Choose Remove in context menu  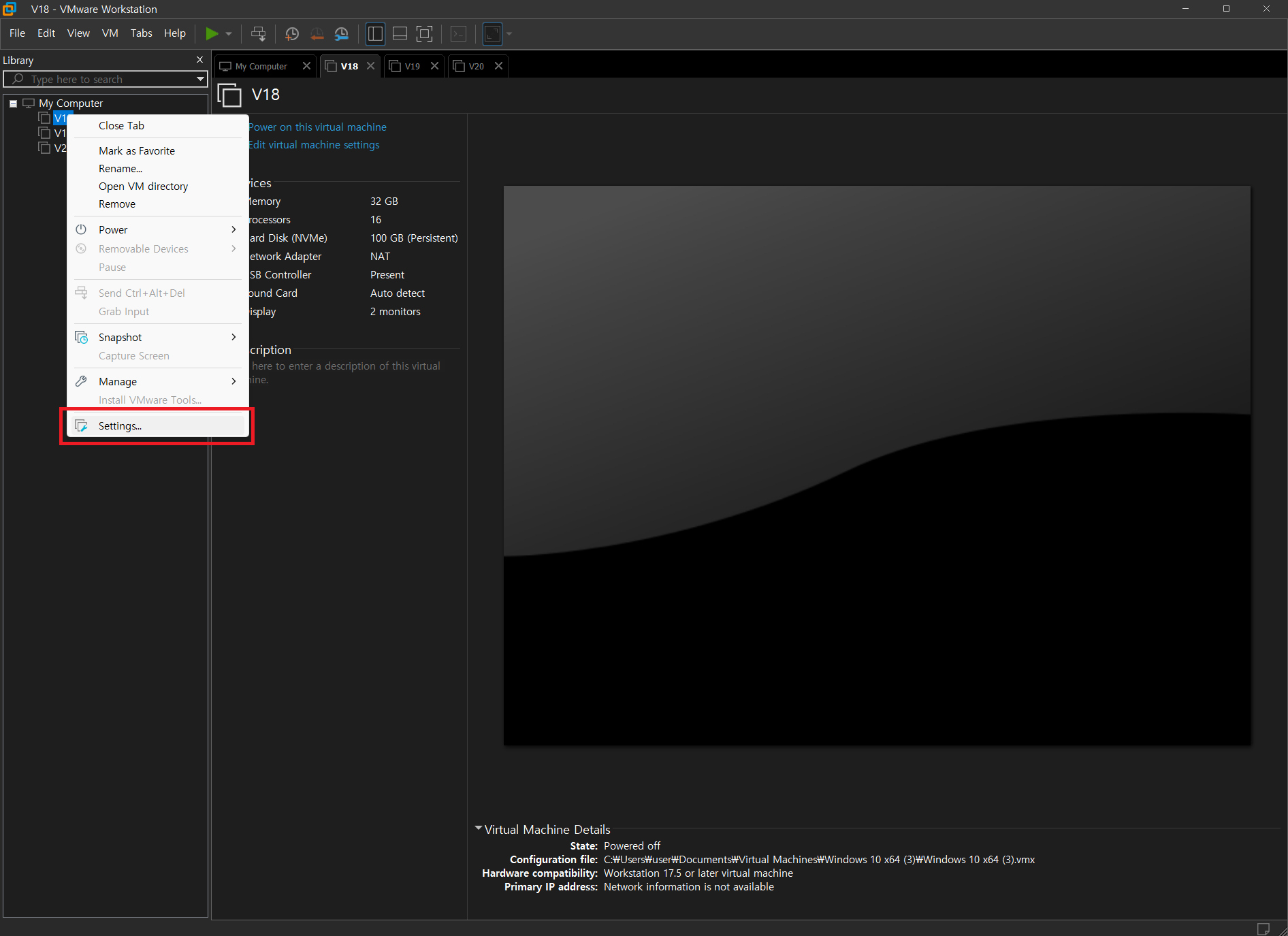coord(157,204)
